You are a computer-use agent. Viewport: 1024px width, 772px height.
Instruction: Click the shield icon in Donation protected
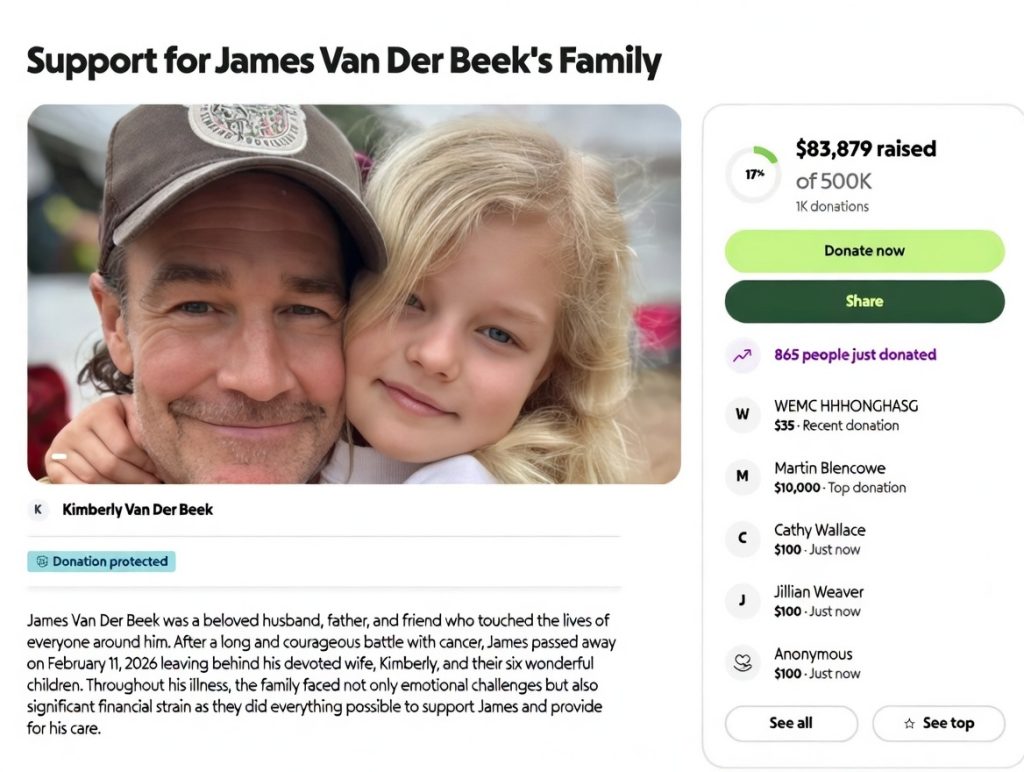[x=42, y=562]
